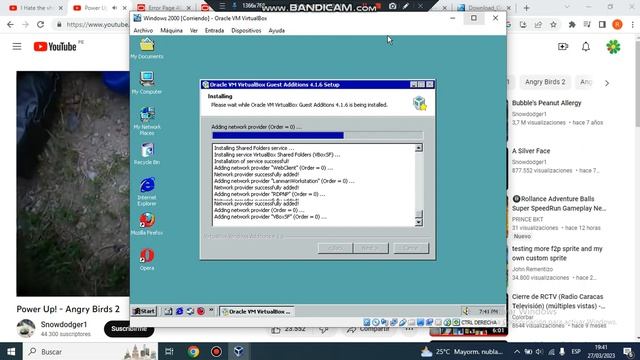640x360 pixels.
Task: Open YouTube notifications bell
Action: pyautogui.click(x=586, y=47)
